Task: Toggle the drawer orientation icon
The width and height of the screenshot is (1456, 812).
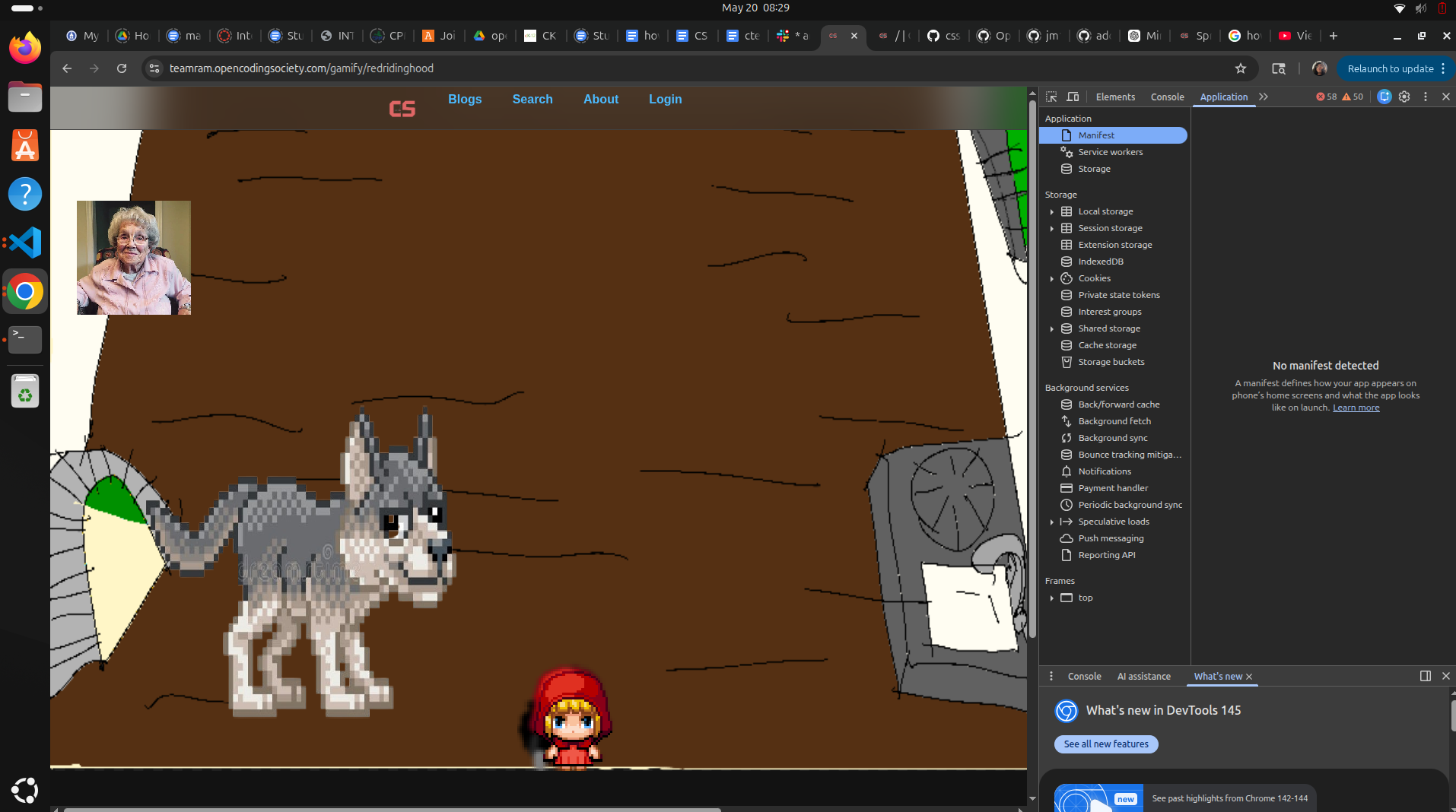Action: 1425,676
